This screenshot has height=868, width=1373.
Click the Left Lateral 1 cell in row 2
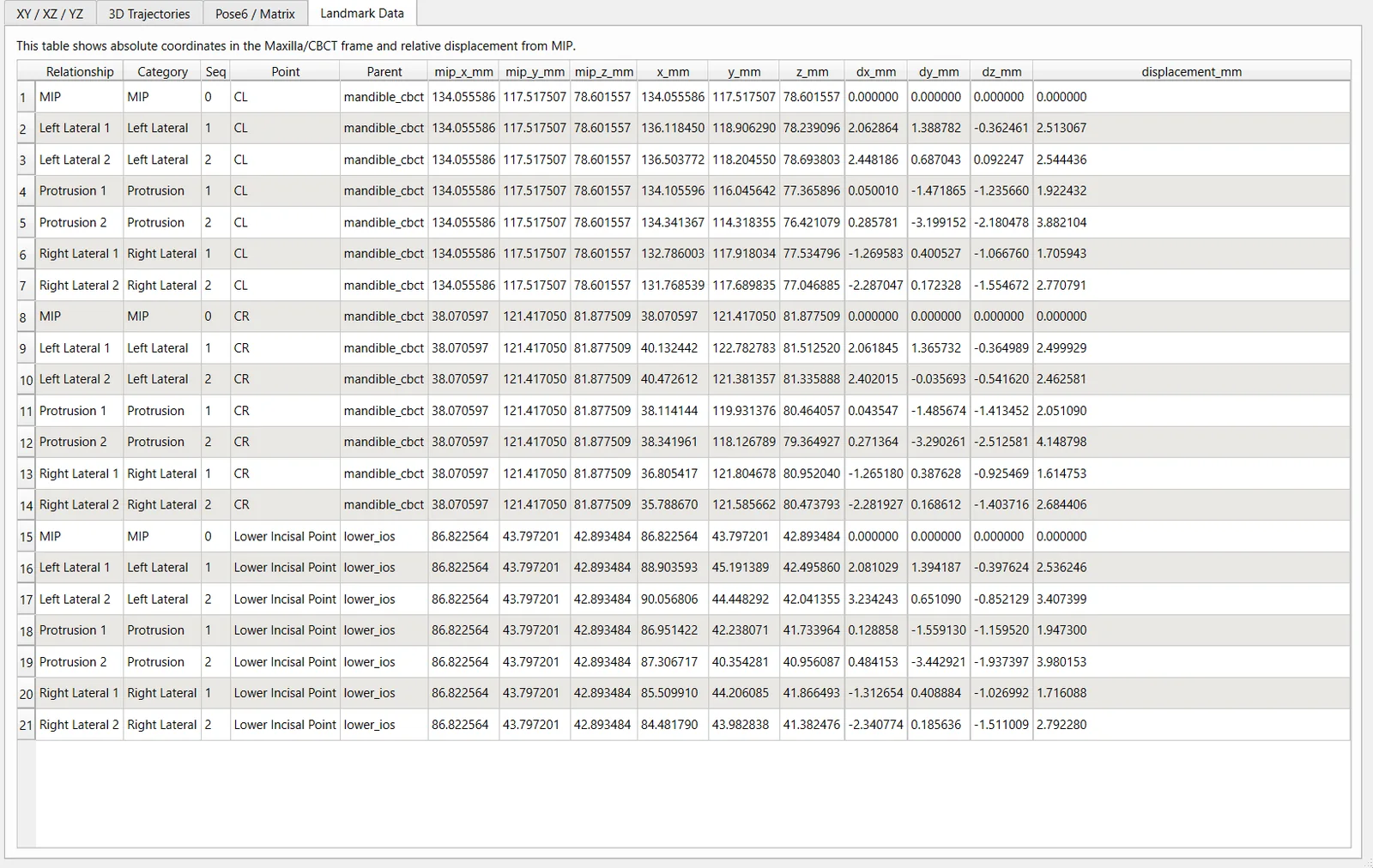point(80,128)
